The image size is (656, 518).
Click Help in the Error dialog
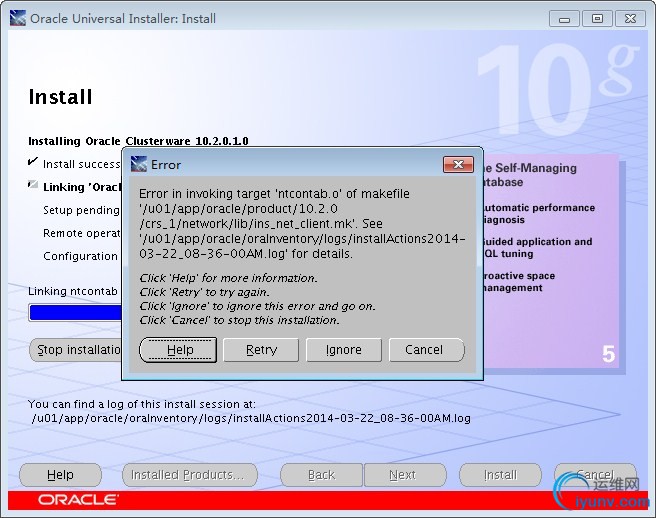click(178, 350)
